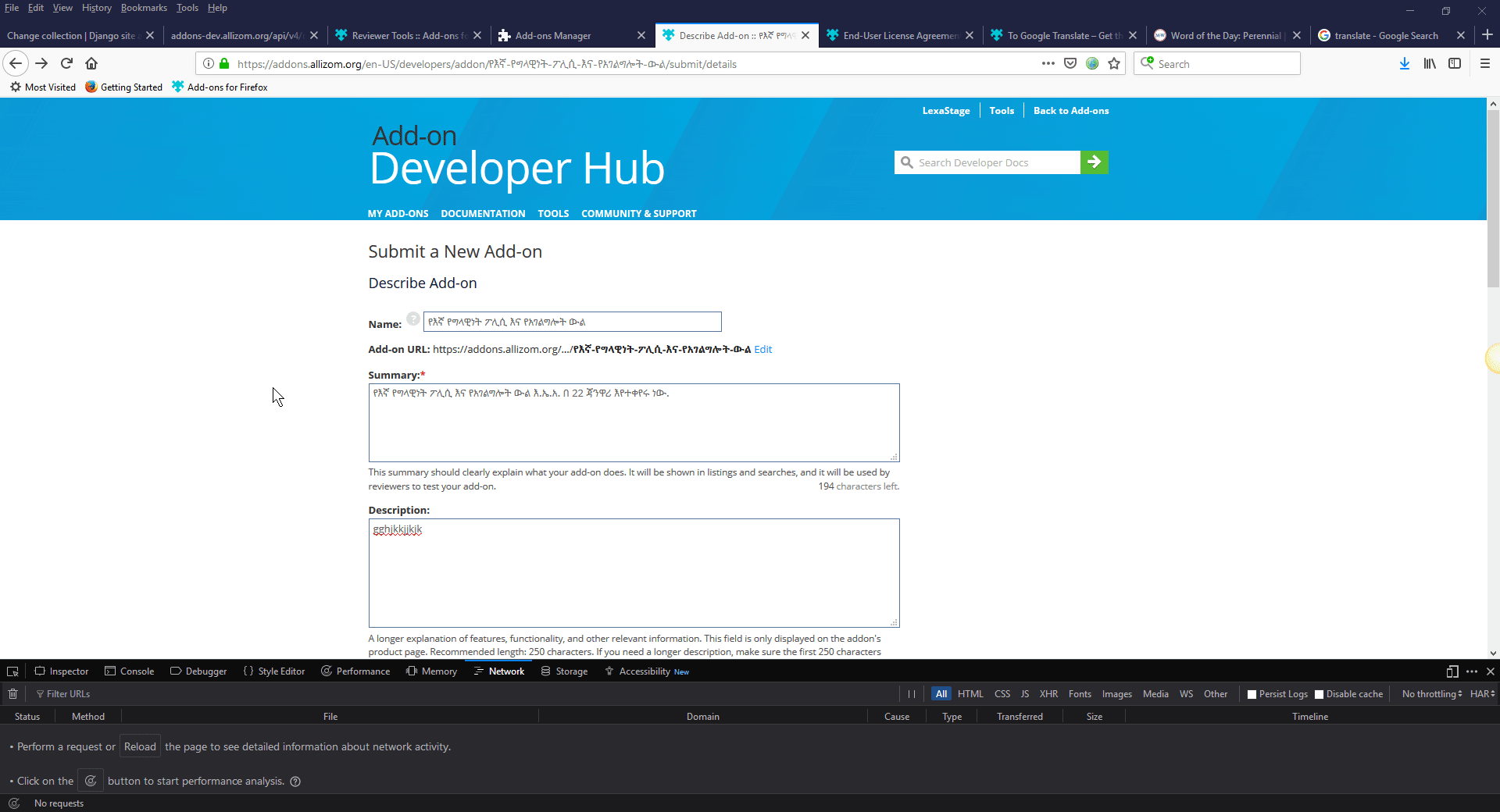This screenshot has width=1500, height=812.
Task: Filter network requests by XHR
Action: [x=1048, y=694]
